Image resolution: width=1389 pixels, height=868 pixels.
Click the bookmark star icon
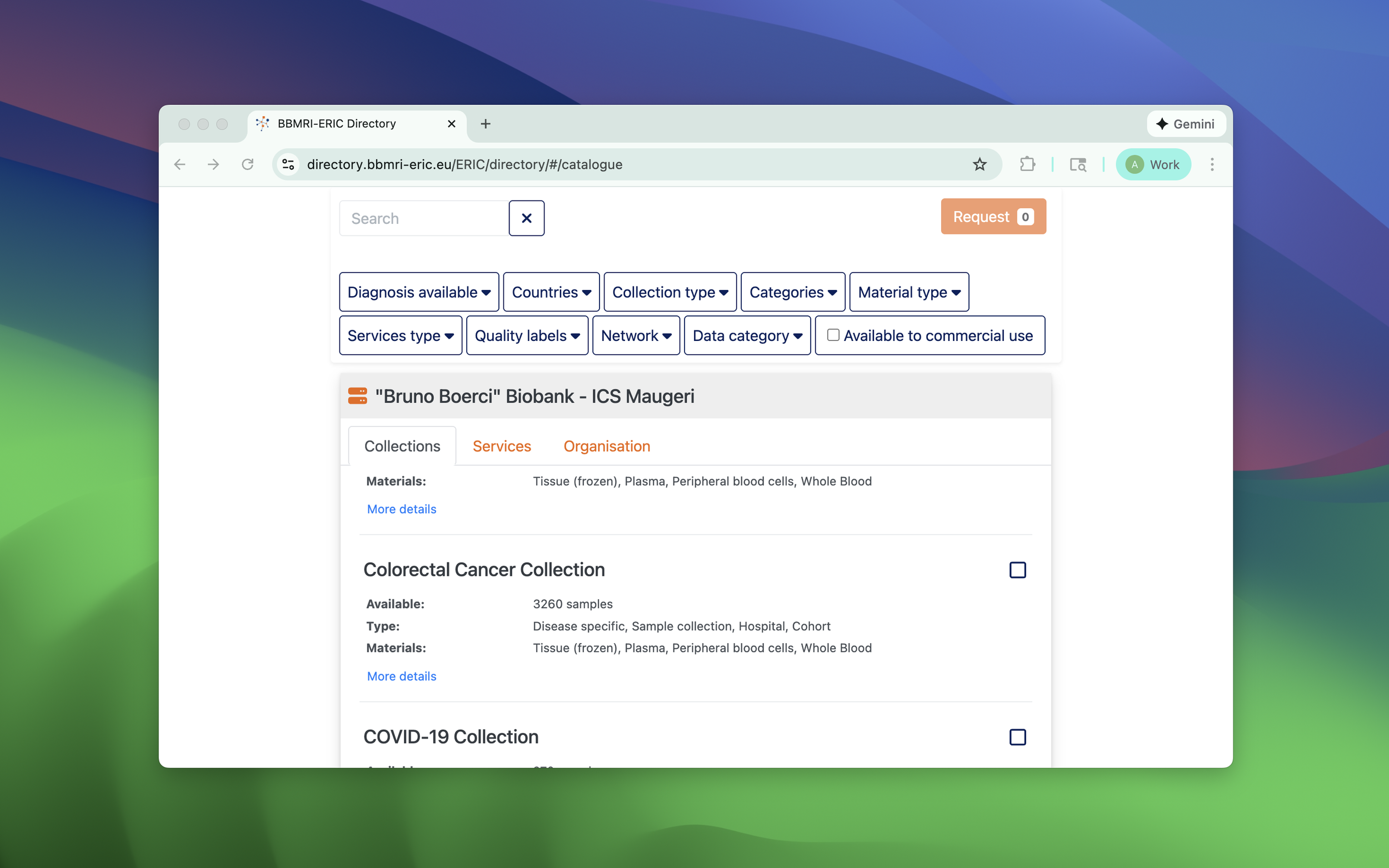click(x=979, y=165)
